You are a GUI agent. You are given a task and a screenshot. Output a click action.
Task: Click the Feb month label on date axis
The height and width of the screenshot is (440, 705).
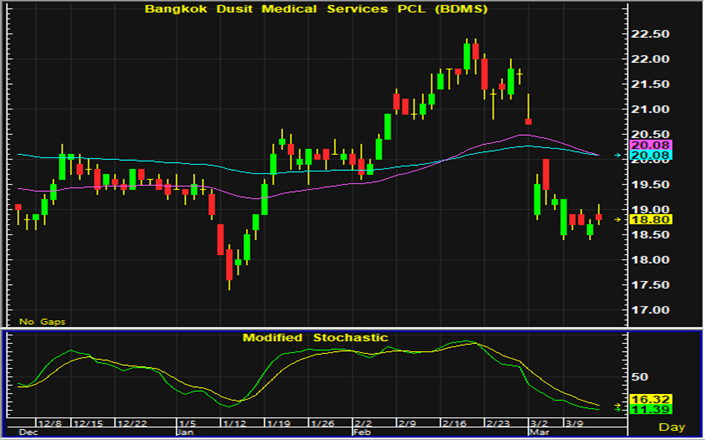pyautogui.click(x=362, y=434)
